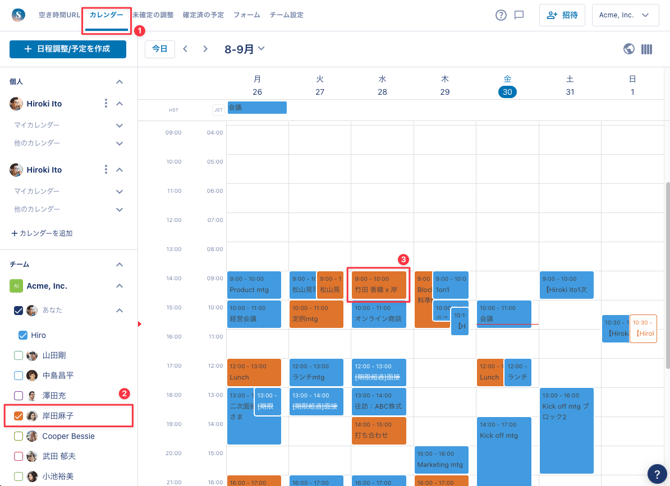670x486 pixels.
Task: Switch to the 空き時間URL tab
Action: [59, 15]
